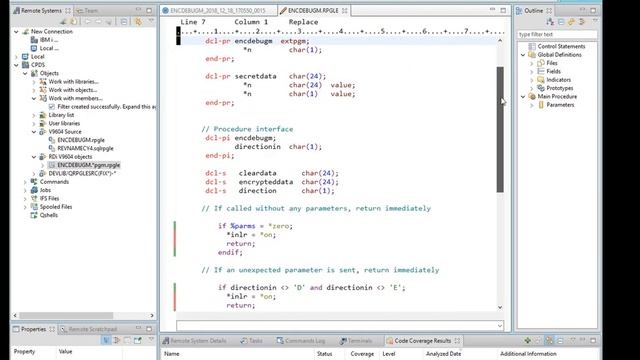Viewport: 640px width, 360px height.
Task: Open the Remote Systems view menu arrow
Action: (151, 21)
